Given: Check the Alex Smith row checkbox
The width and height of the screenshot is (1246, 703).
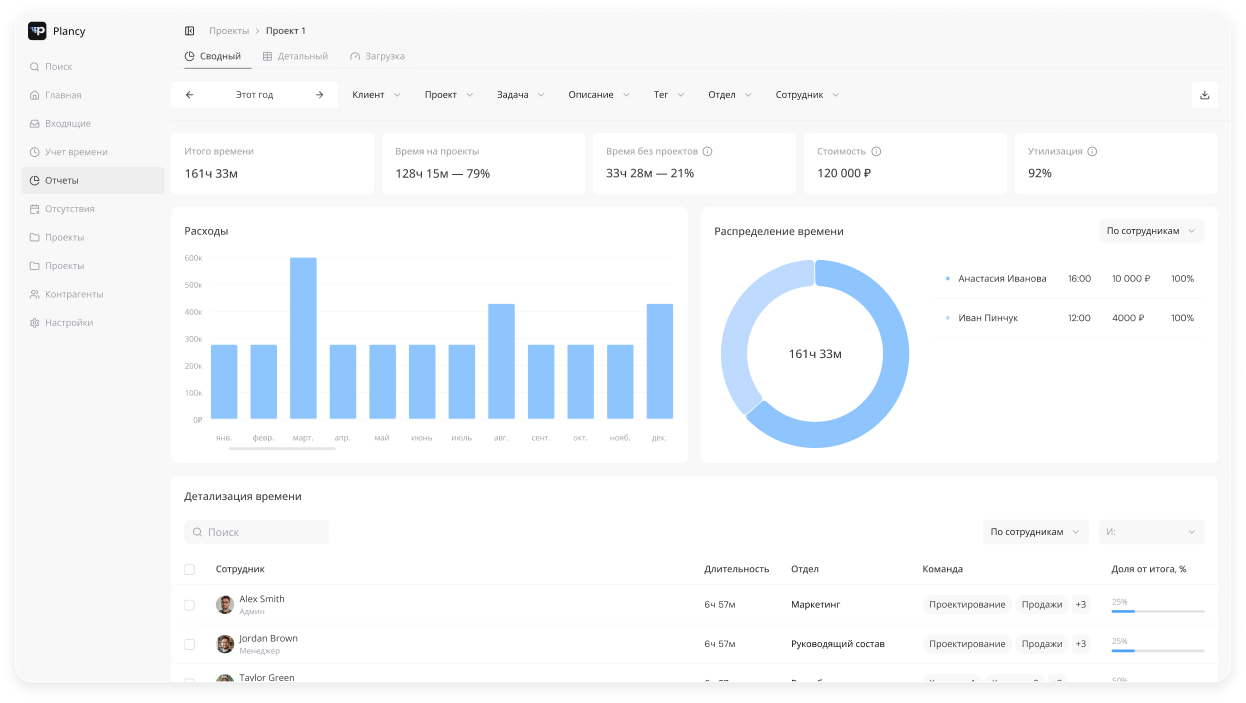Looking at the screenshot, I should (x=190, y=605).
